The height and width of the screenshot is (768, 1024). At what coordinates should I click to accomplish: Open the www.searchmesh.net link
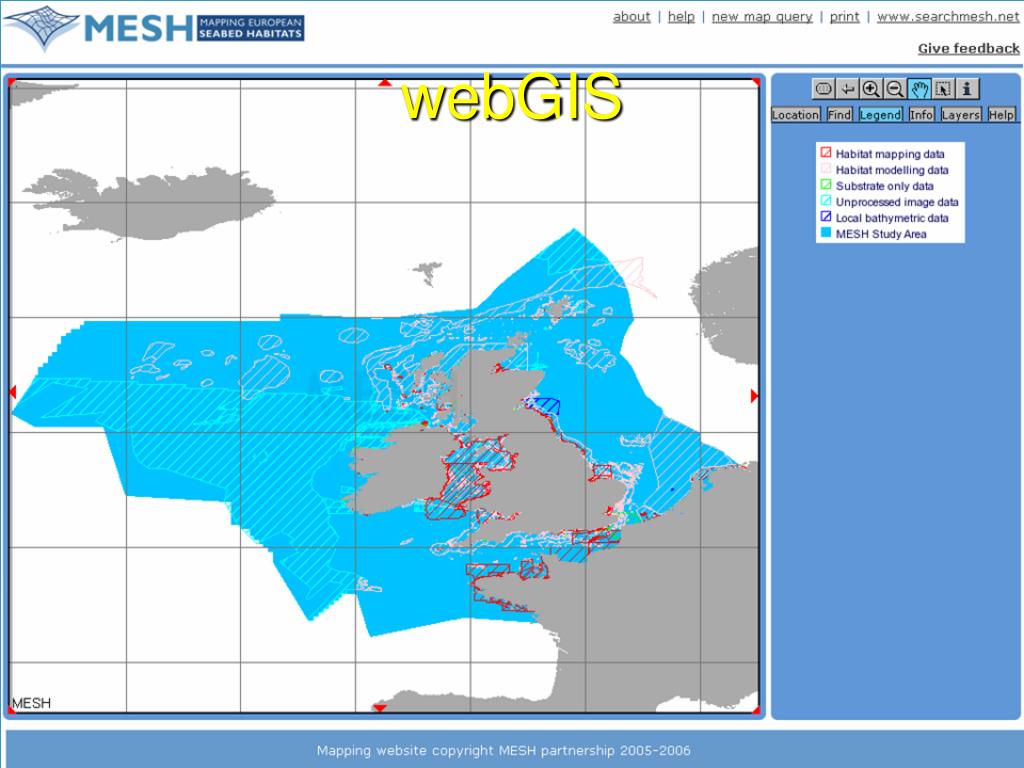click(x=948, y=17)
